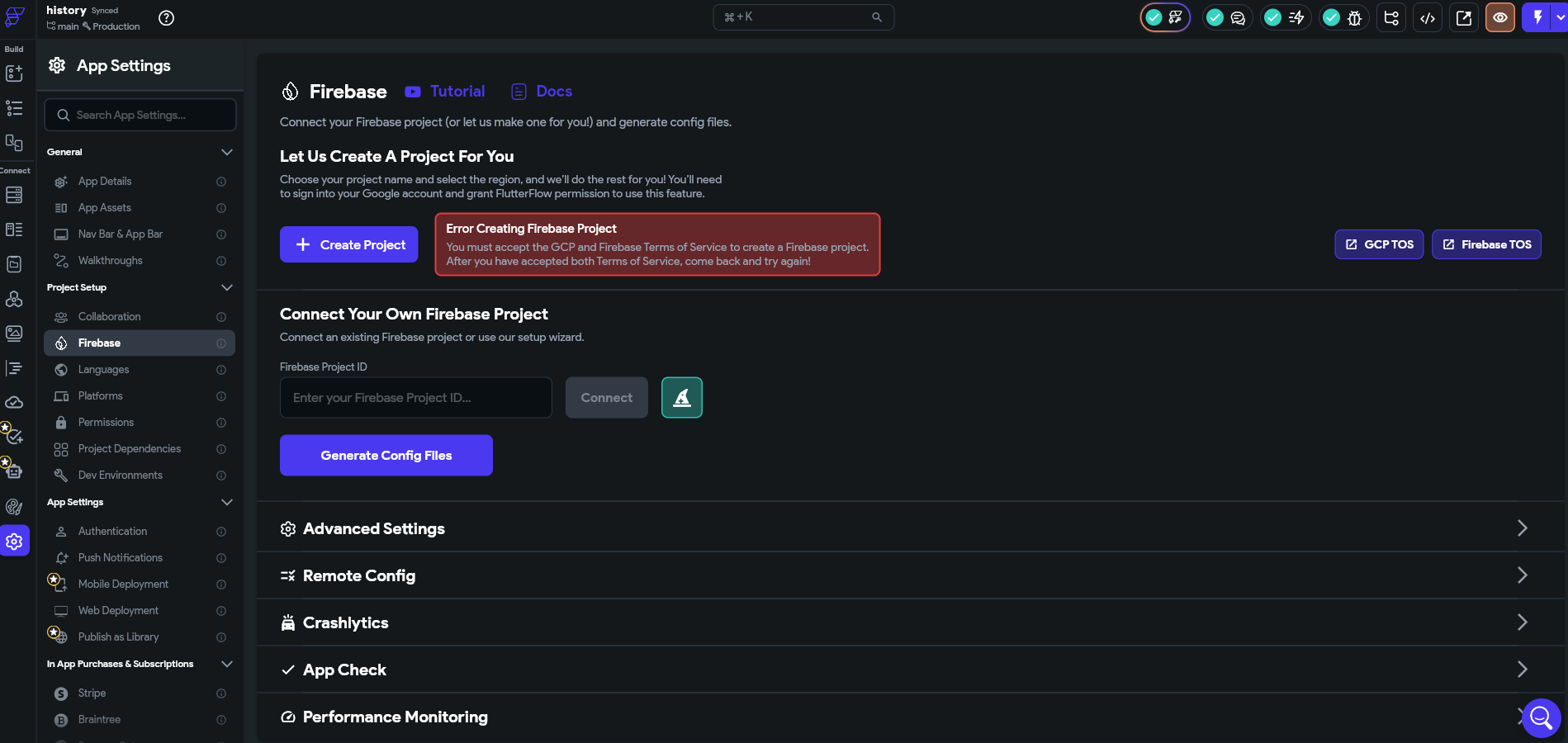Open the hexagon cluster icon in left rail

(14, 299)
